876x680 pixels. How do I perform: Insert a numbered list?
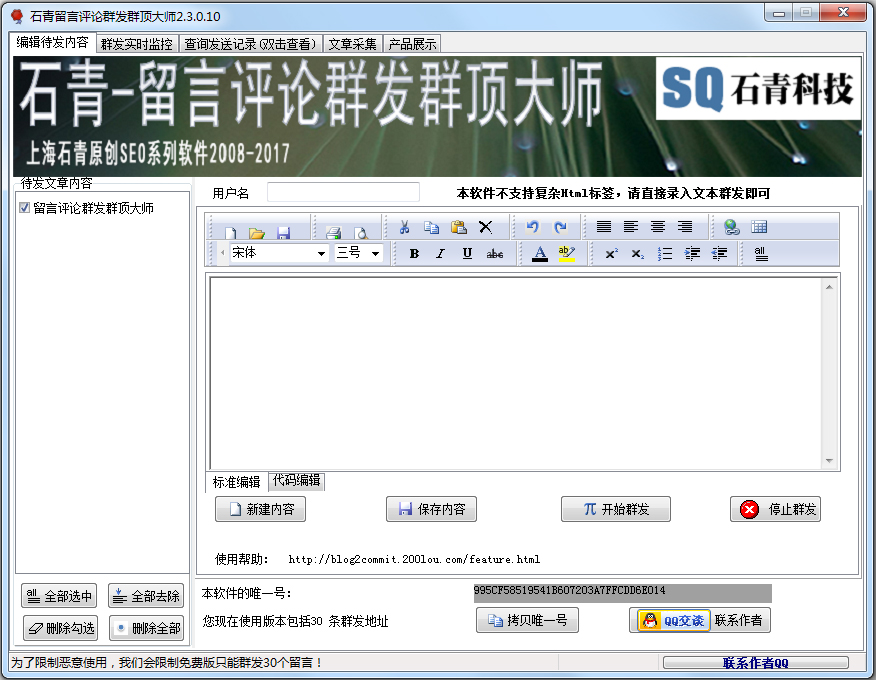point(665,254)
